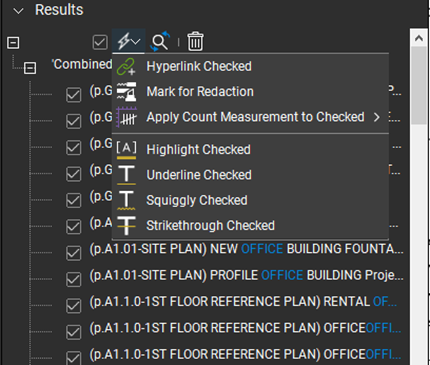Uncheck checkbox beside Mark for Redaction row
The height and width of the screenshot is (365, 430).
click(73, 95)
